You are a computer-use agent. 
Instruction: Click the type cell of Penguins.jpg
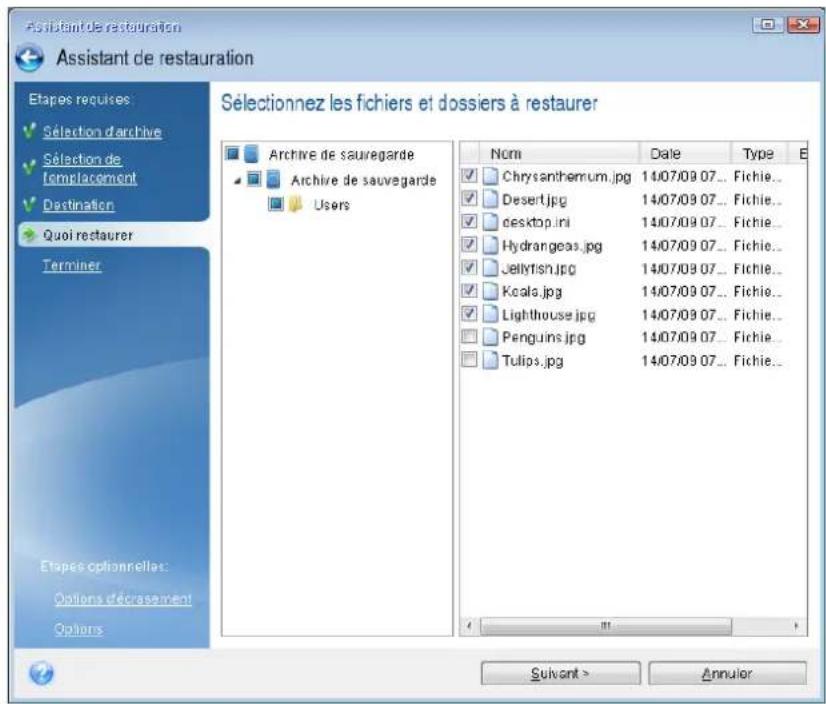pos(758,337)
